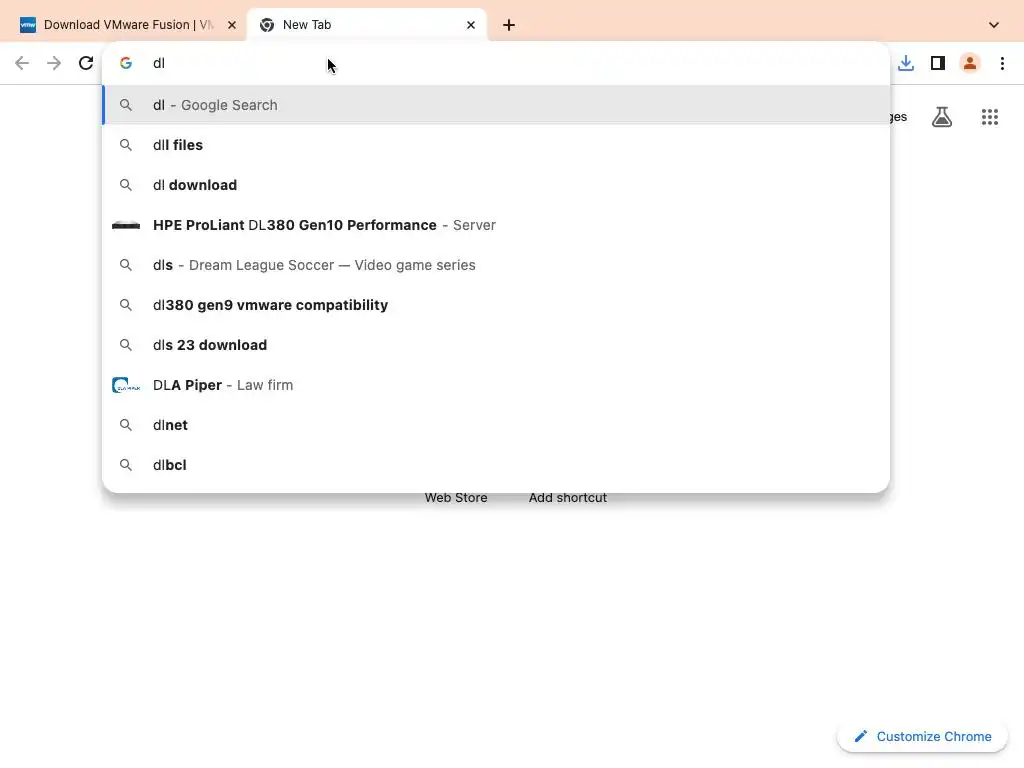The height and width of the screenshot is (768, 1024).
Task: Select 'dls 23 download' suggestion
Action: pos(496,345)
